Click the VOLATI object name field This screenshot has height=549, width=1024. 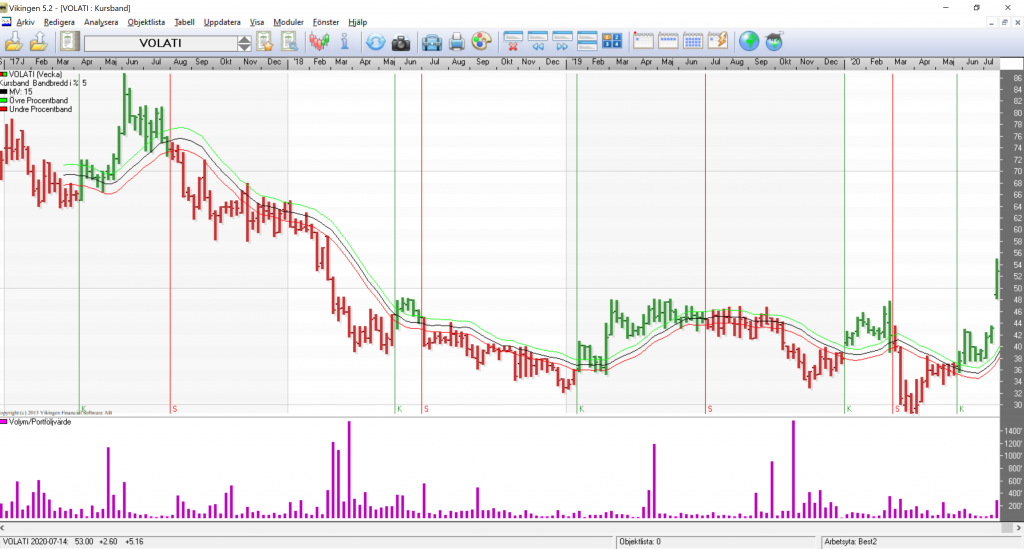160,43
